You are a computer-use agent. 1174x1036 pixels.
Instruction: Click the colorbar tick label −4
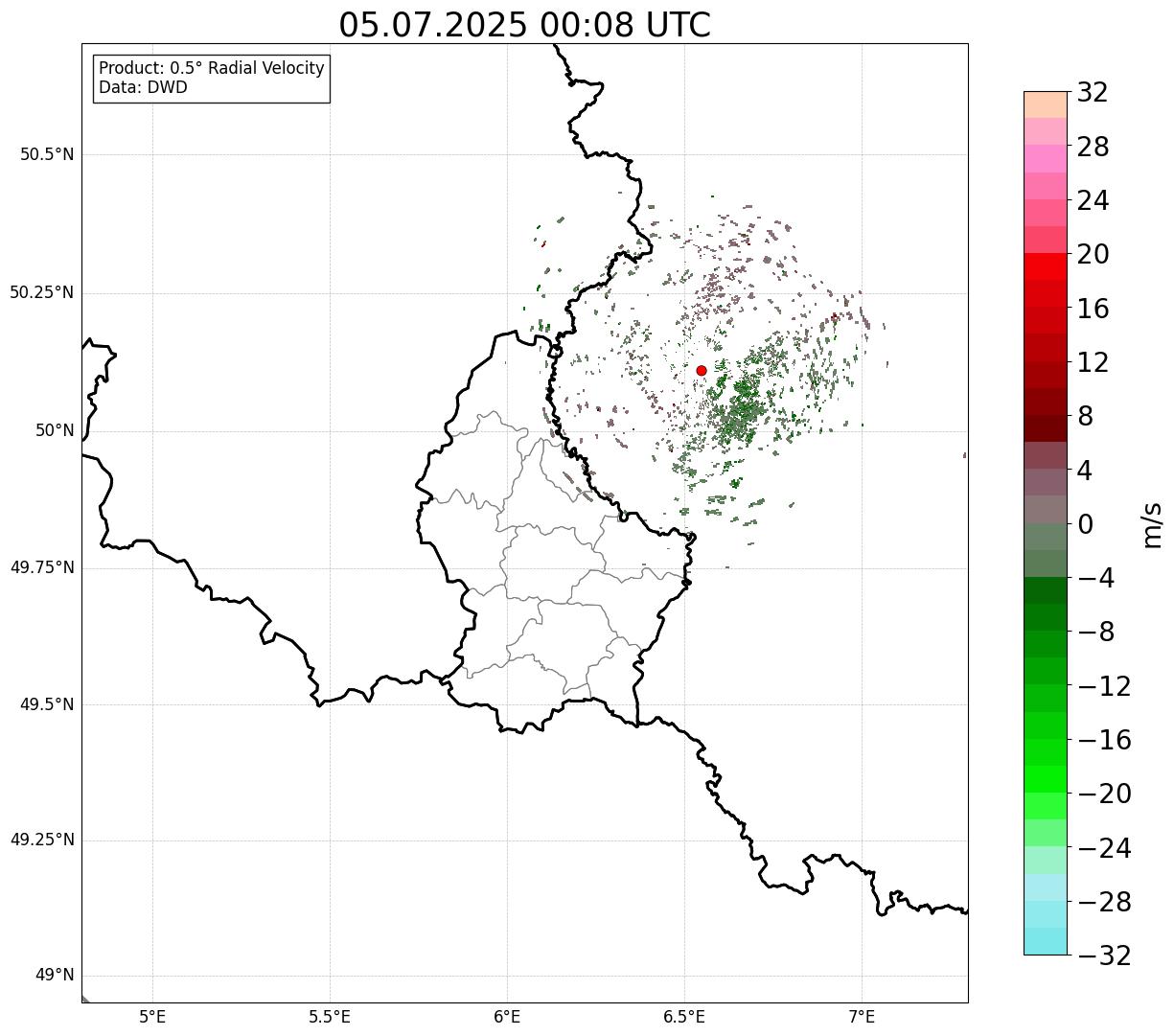click(x=1096, y=578)
